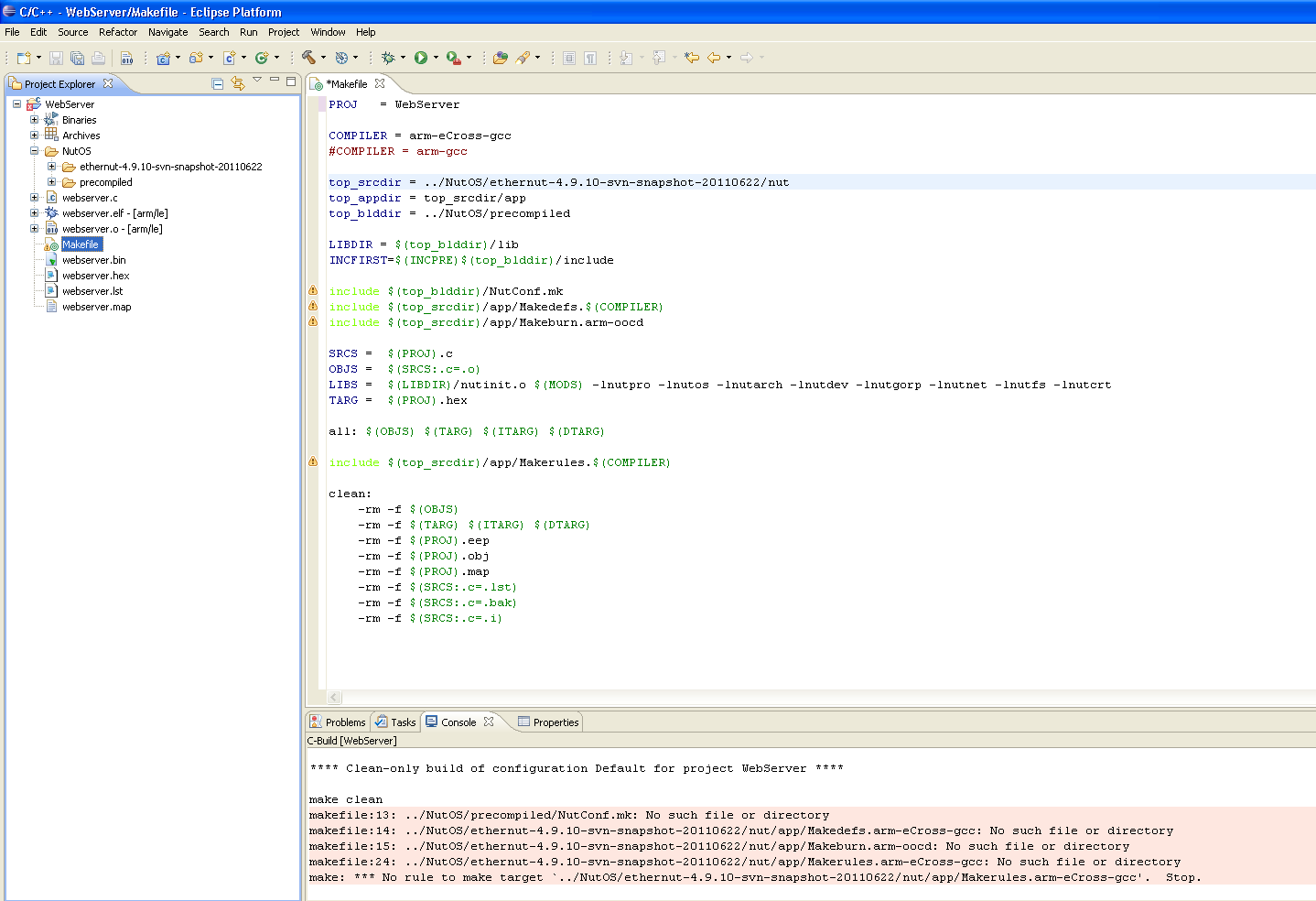Image resolution: width=1316 pixels, height=901 pixels.
Task: Click the editor horizontal scrollbar left arrow
Action: 334,698
